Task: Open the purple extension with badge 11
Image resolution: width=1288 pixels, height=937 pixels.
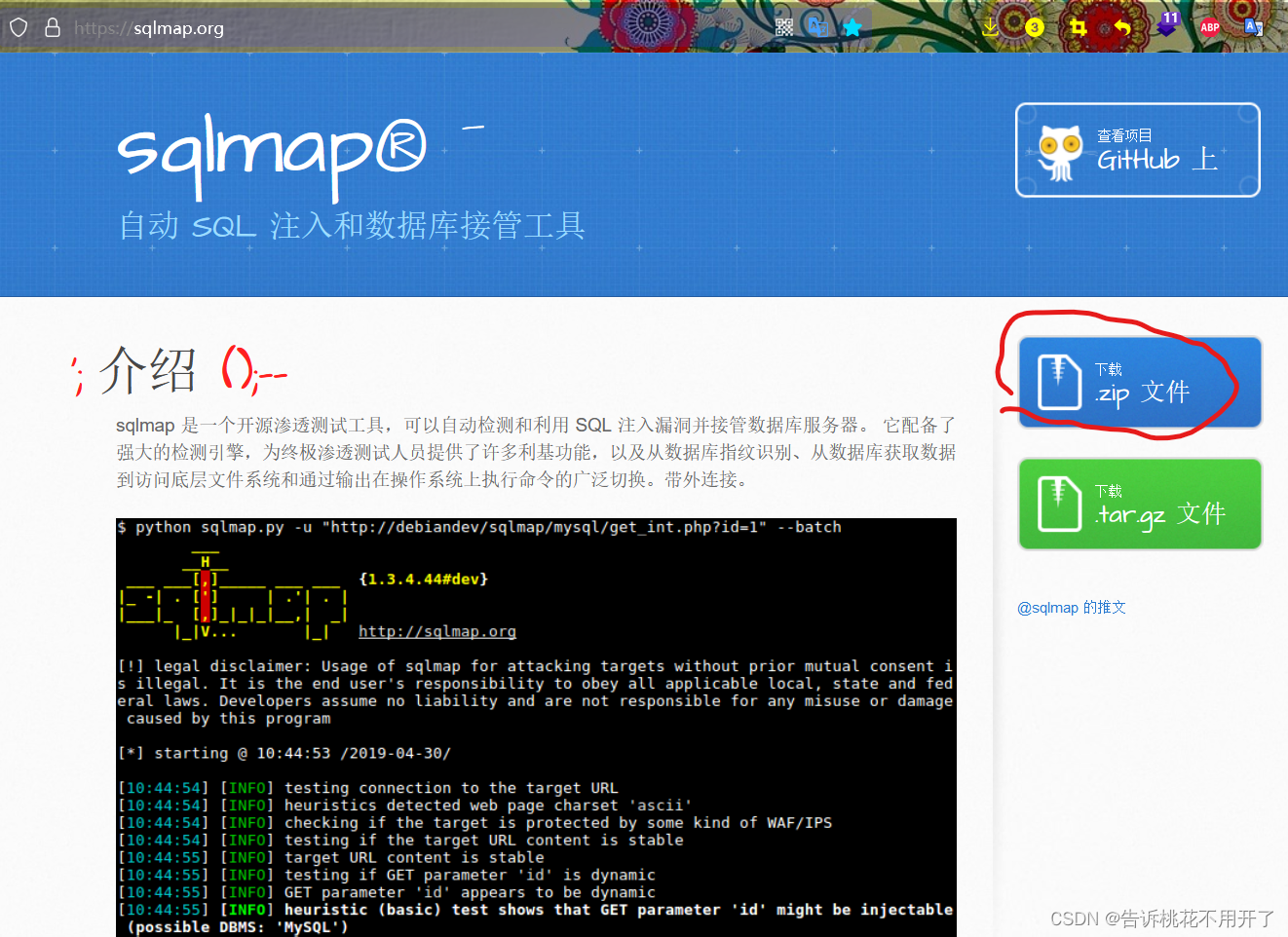Action: (x=1167, y=24)
